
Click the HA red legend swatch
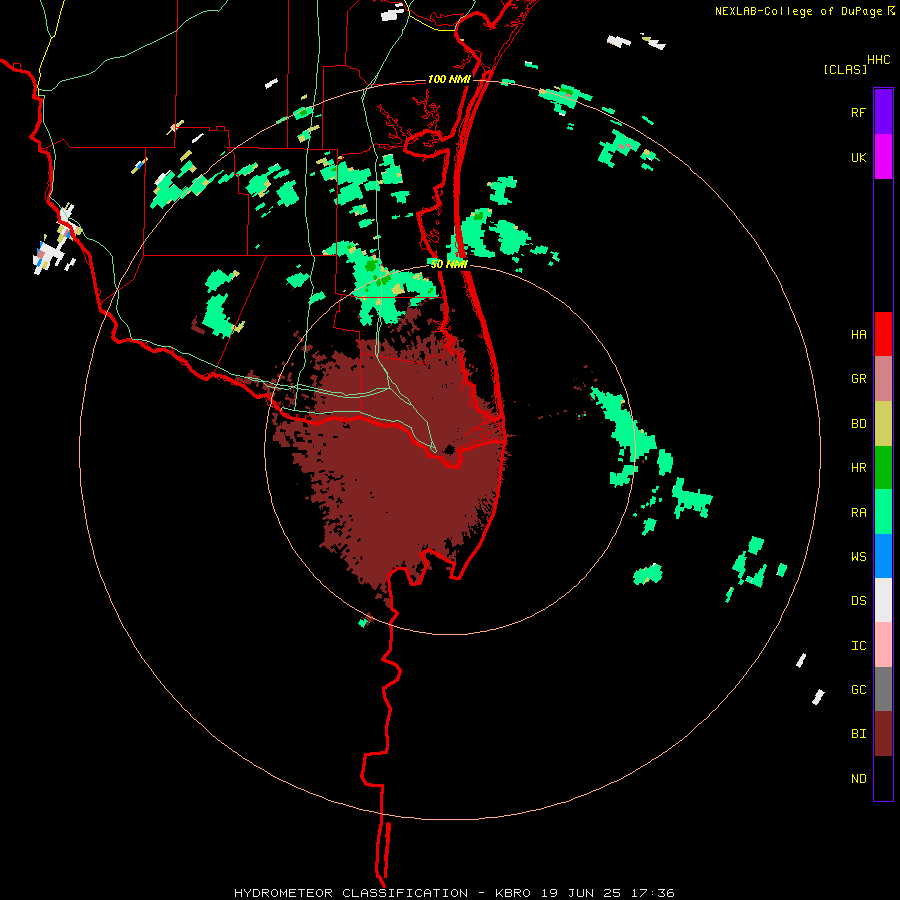[883, 334]
